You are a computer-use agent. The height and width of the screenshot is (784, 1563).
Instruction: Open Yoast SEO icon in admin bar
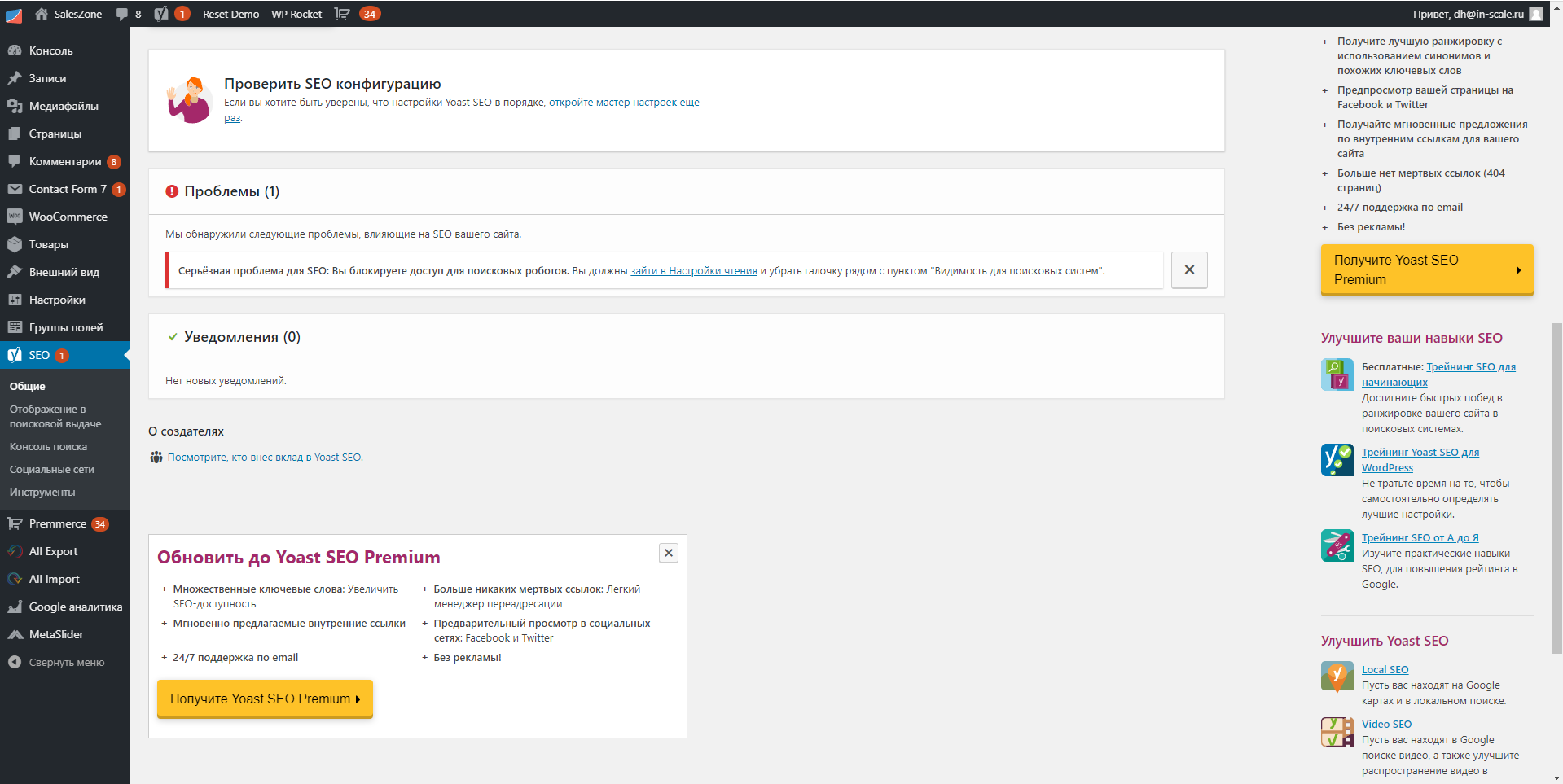click(161, 14)
